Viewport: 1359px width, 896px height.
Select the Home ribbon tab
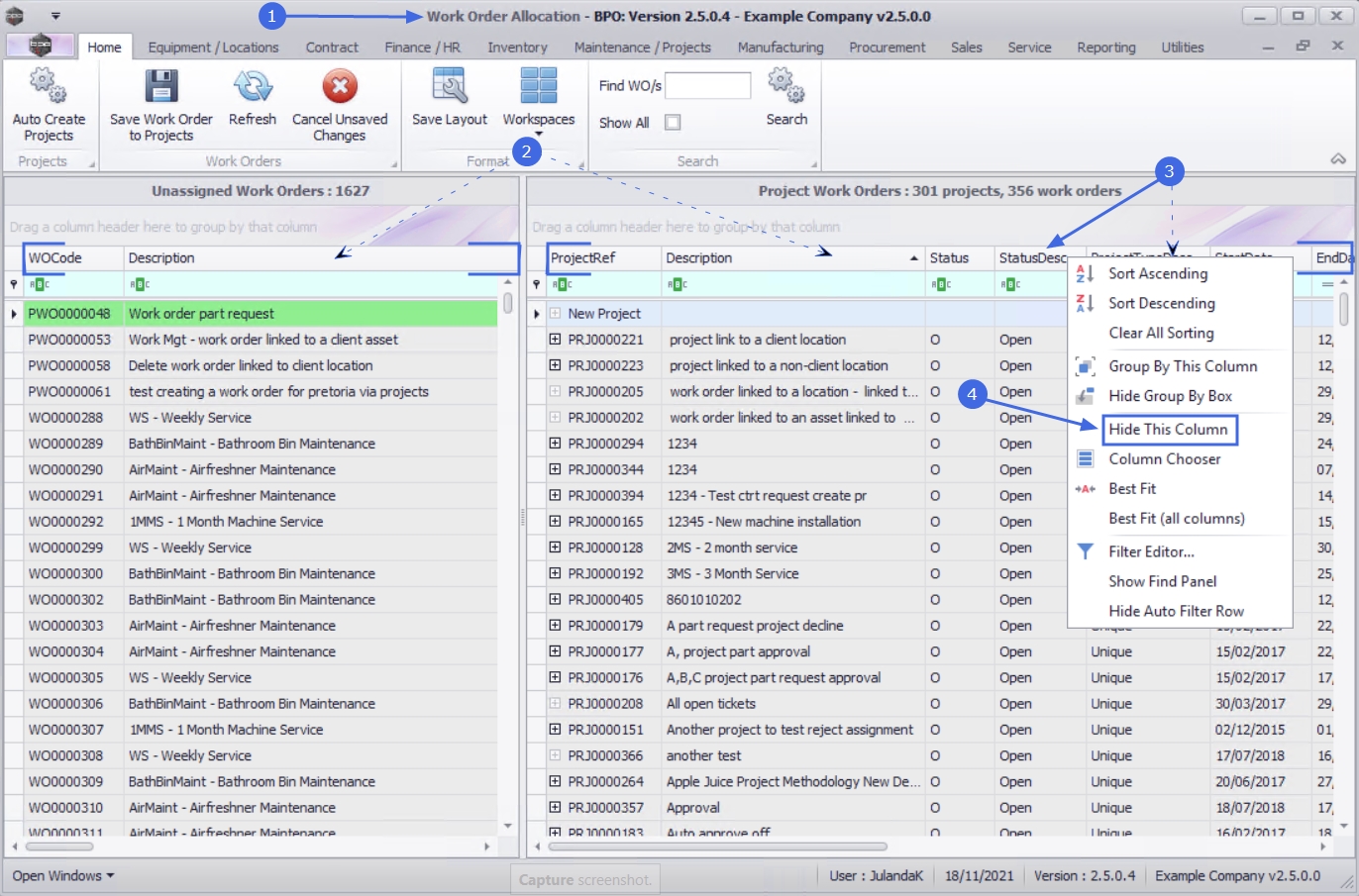point(104,48)
